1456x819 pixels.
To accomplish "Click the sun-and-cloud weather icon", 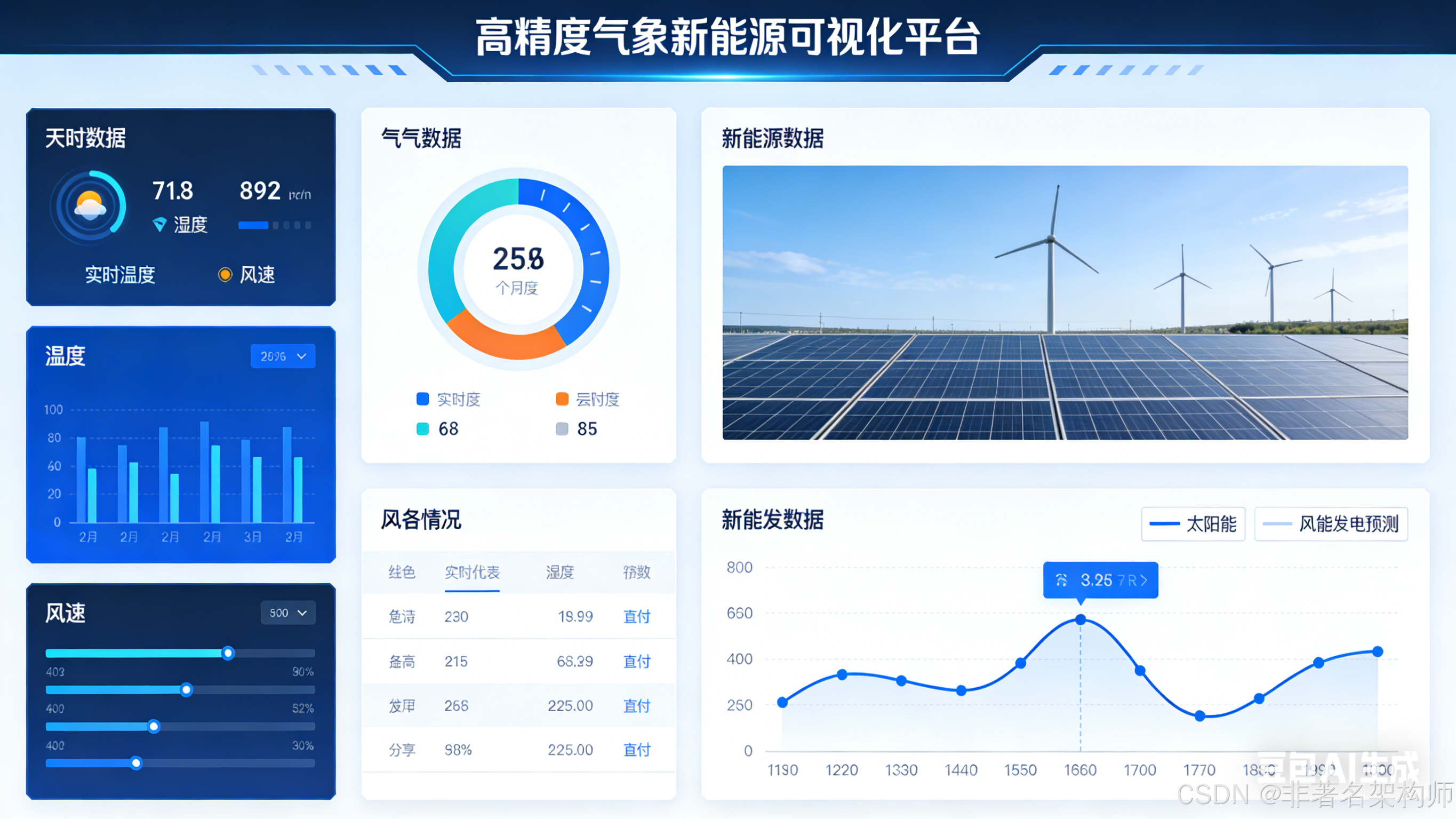I will (91, 206).
